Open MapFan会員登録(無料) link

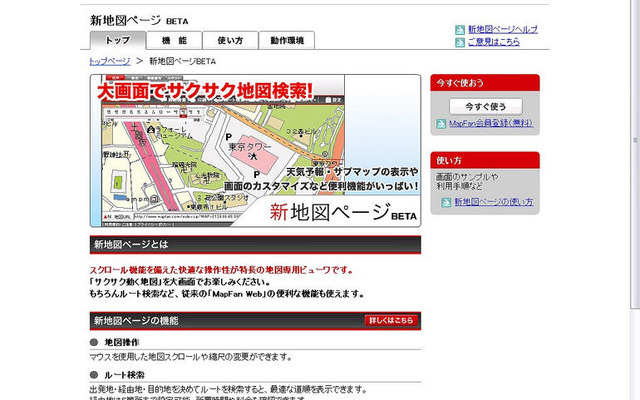pyautogui.click(x=491, y=123)
